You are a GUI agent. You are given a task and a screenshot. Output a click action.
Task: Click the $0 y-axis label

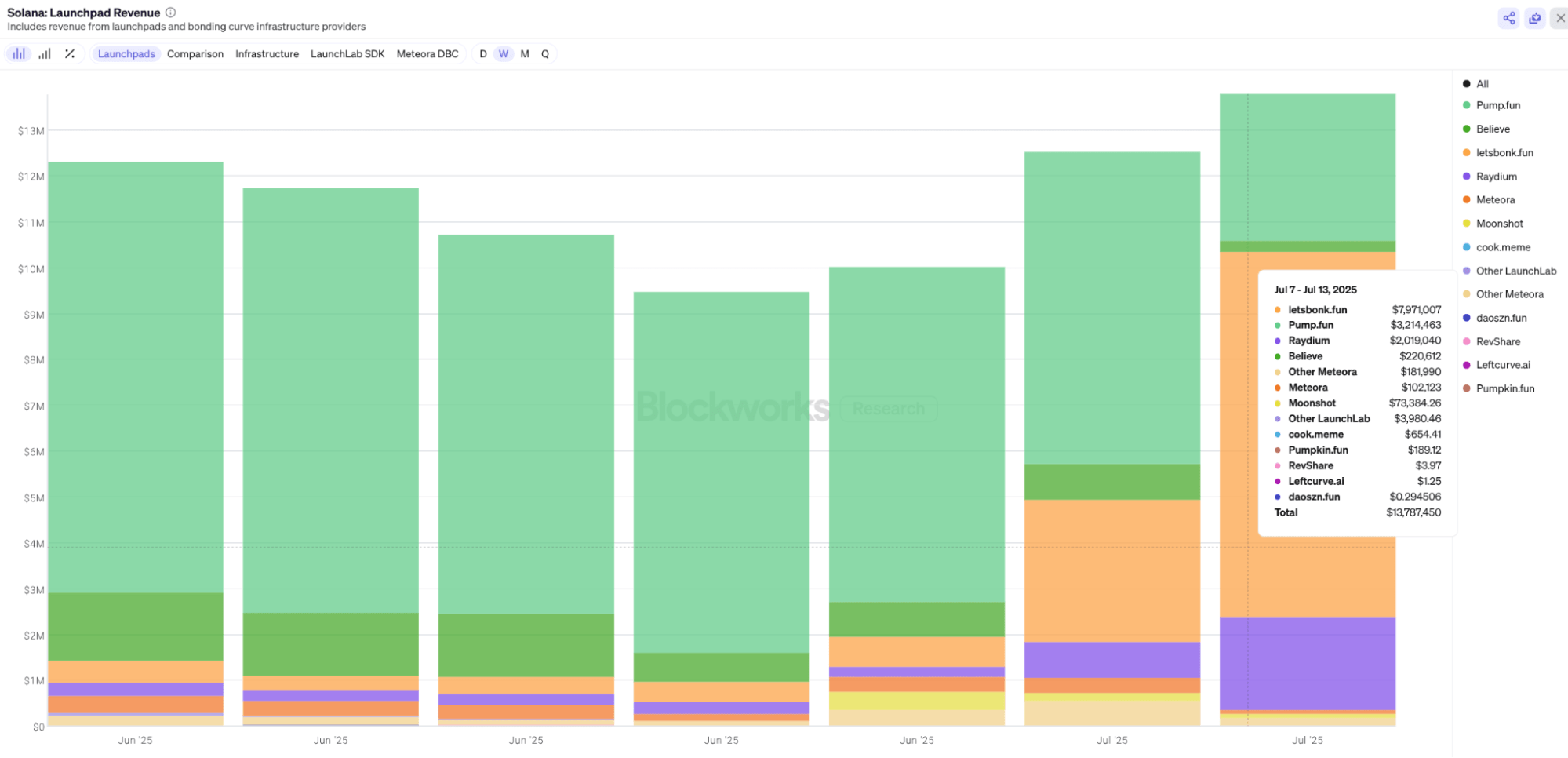(38, 727)
